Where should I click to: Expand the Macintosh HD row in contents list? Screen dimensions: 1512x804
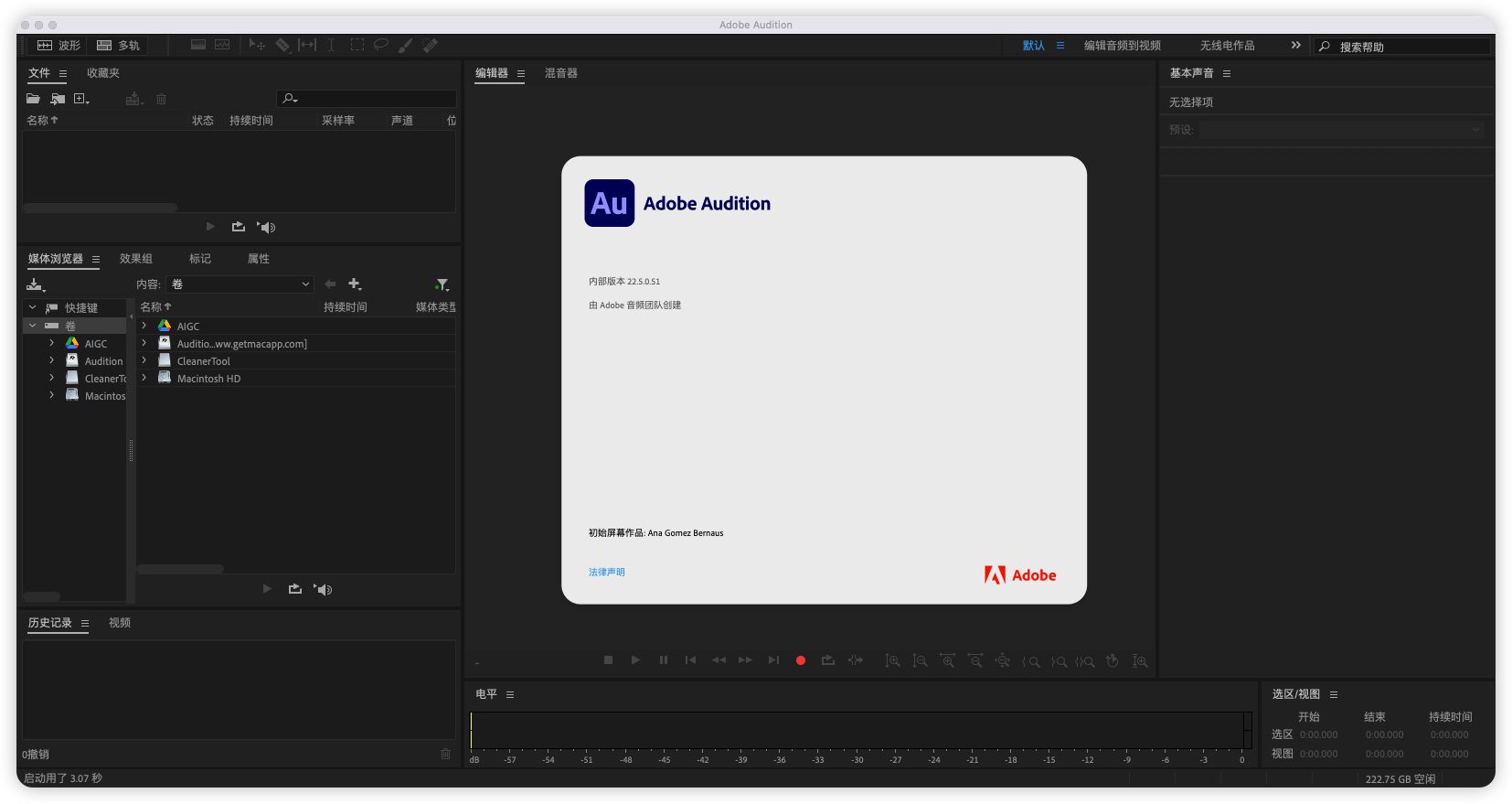click(144, 378)
